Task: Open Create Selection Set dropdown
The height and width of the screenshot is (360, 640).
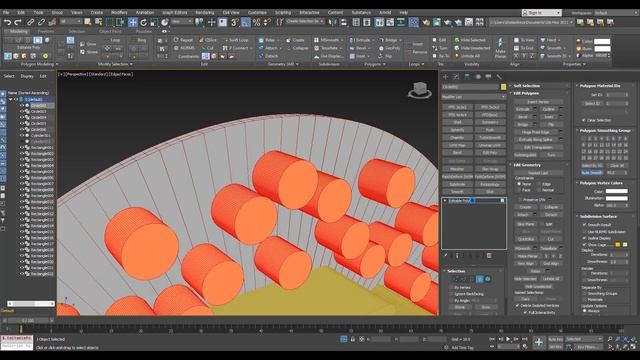Action: click(x=305, y=21)
